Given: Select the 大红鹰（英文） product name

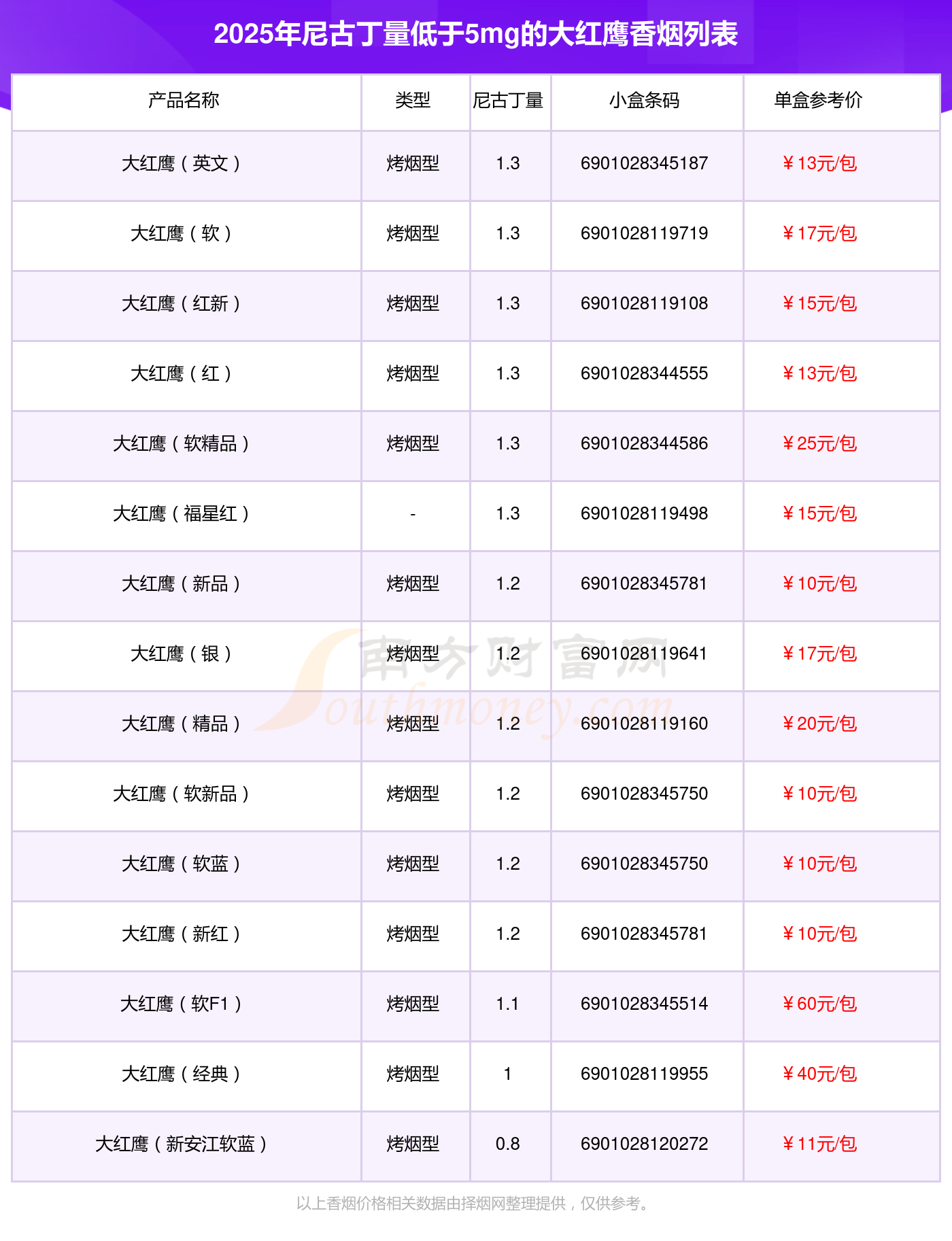Looking at the screenshot, I should coord(181,164).
